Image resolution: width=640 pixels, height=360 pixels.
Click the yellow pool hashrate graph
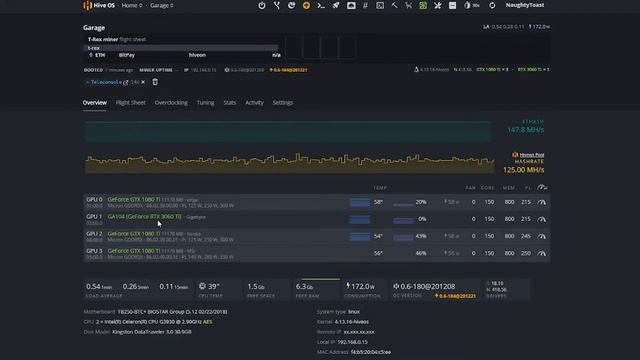pos(290,163)
